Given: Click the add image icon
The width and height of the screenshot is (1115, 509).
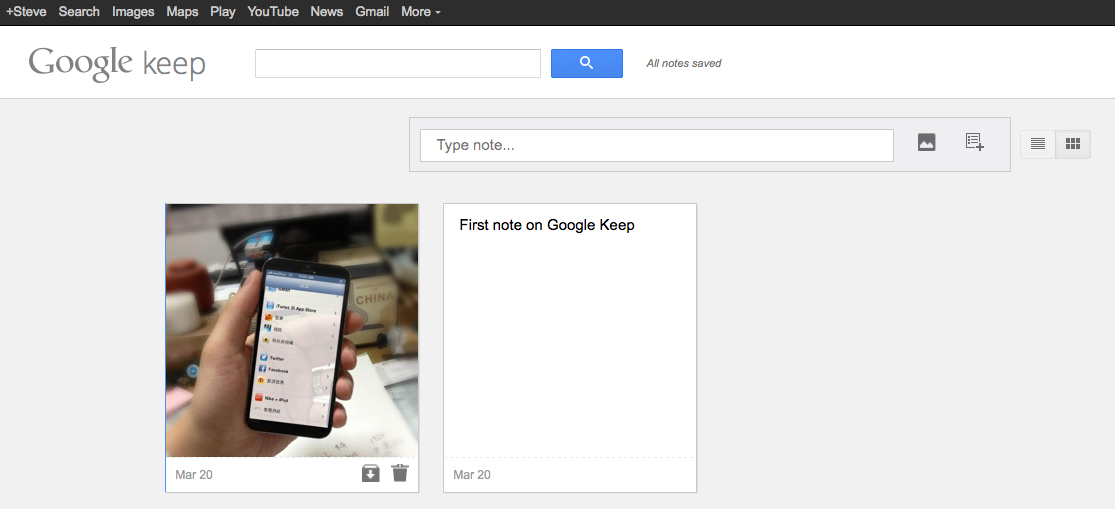Looking at the screenshot, I should [926, 143].
